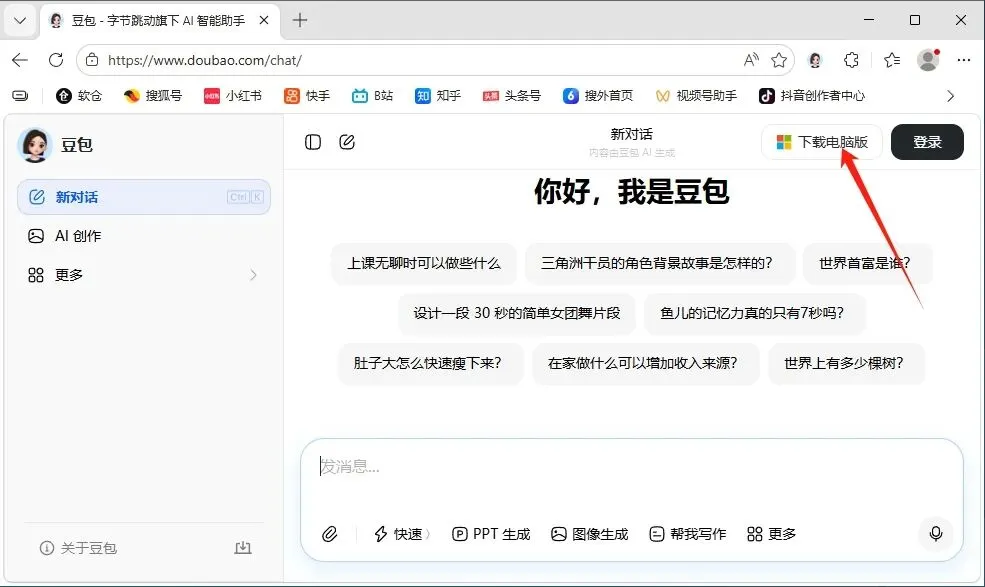Viewport: 985px width, 587px height.
Task: Toggle the sidebar collapse icon
Action: pyautogui.click(x=313, y=142)
